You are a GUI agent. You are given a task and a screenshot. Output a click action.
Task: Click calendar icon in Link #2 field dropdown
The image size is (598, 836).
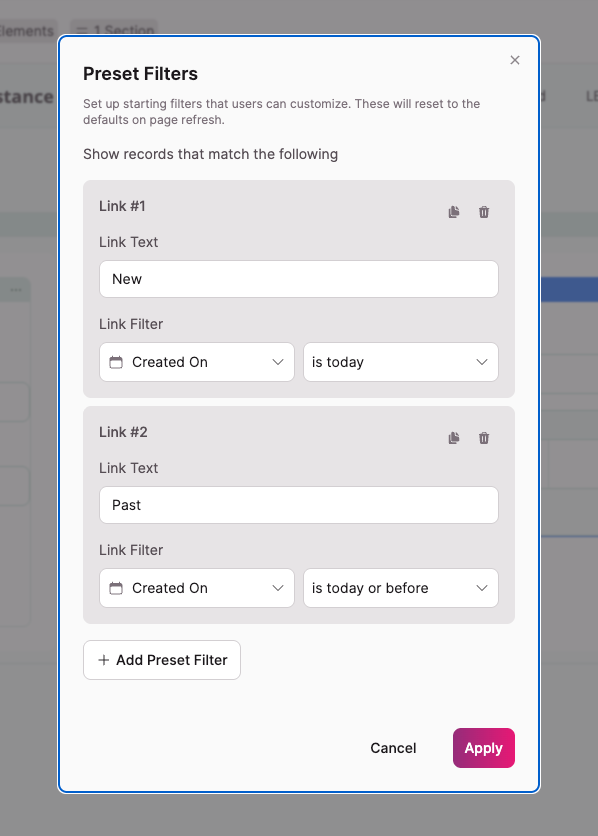[x=116, y=588]
